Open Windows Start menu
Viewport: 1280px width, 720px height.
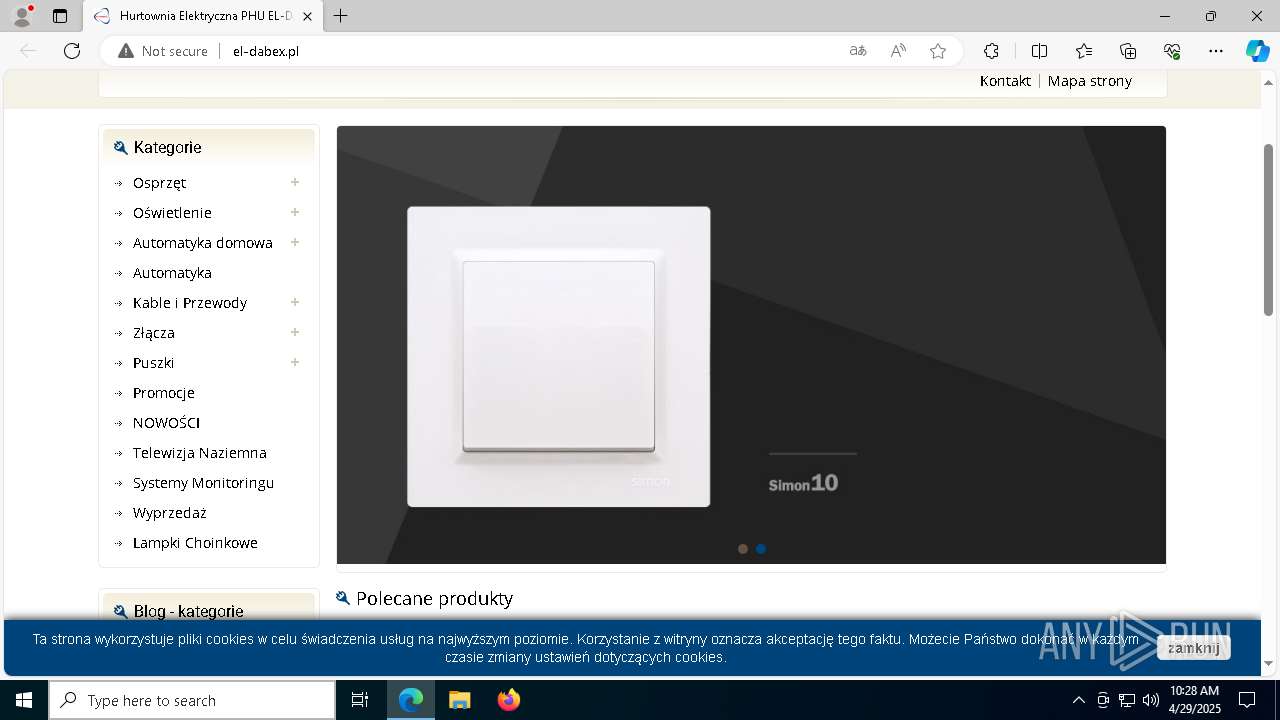[x=24, y=700]
